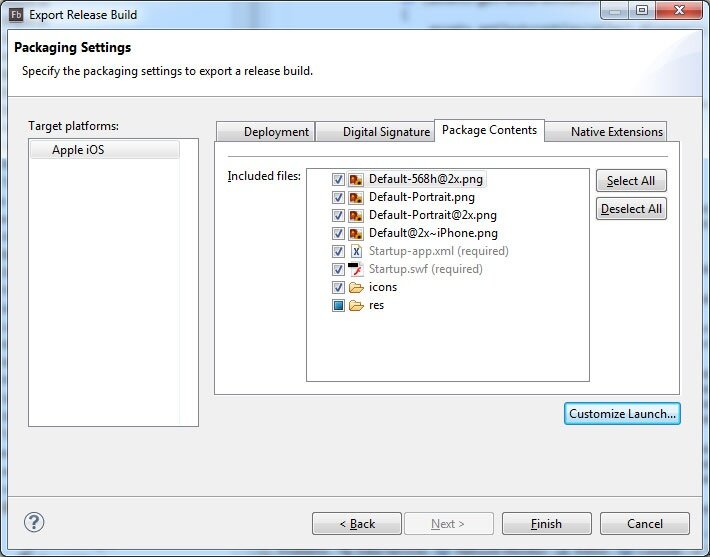710x557 pixels.
Task: Click the icons folder icon
Action: [355, 288]
